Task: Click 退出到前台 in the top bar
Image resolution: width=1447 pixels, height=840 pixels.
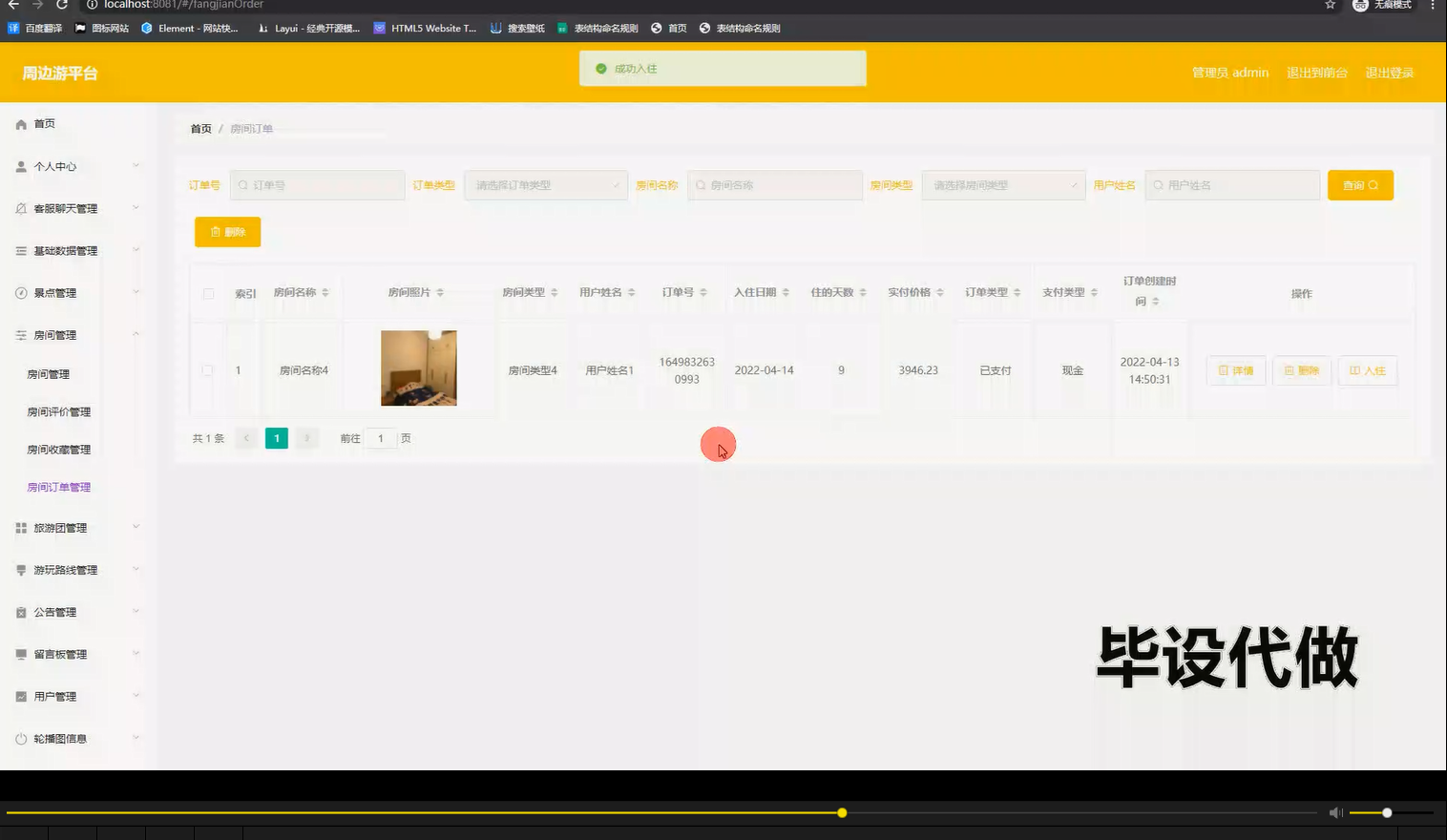Action: click(1317, 72)
